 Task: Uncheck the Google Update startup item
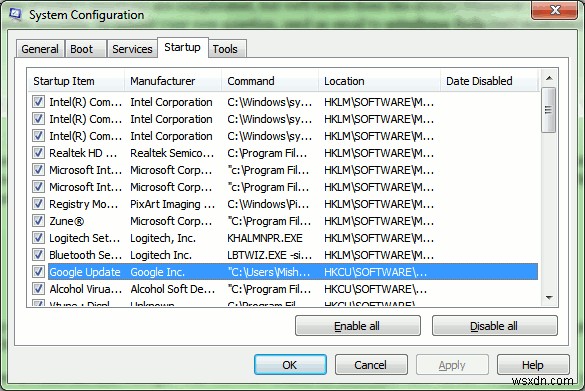[38, 271]
